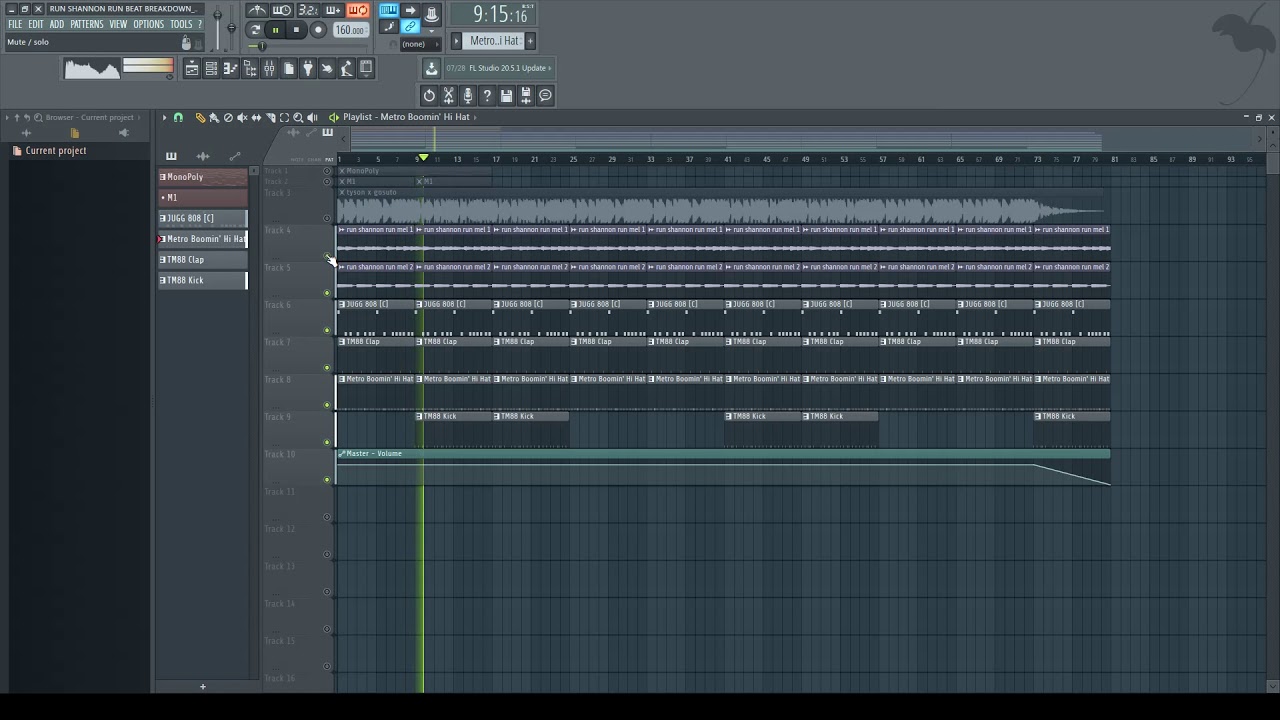This screenshot has width=1280, height=720.
Task: Choose the Select tool in Playlist toolbar
Action: point(284,117)
